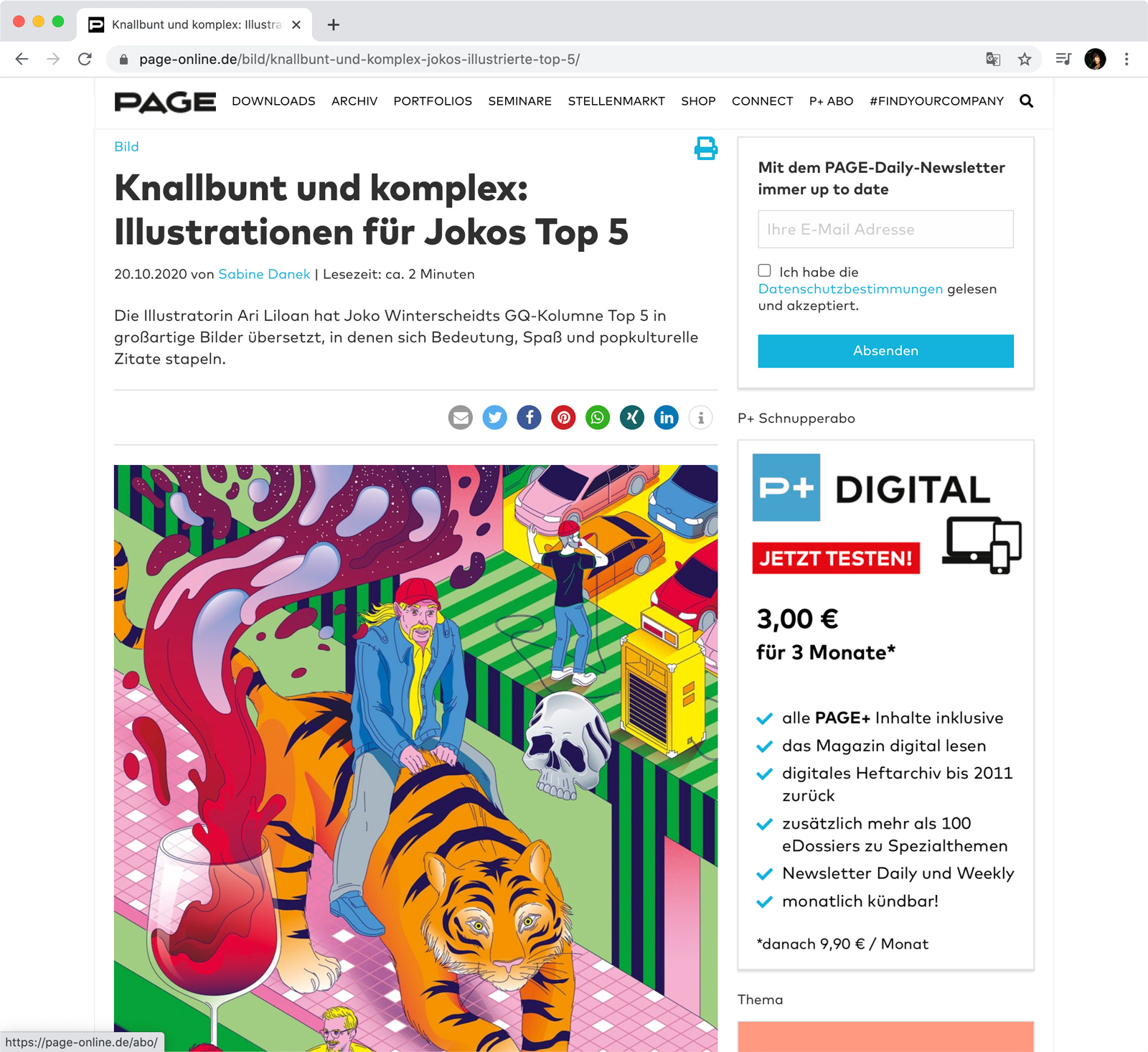Open the tiger illustration image
Image resolution: width=1148 pixels, height=1052 pixels.
[415, 758]
